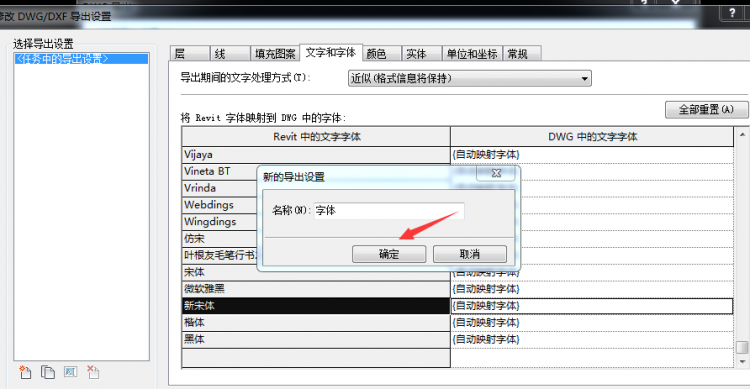
Task: Click DWG font cell for 微软雅黑
Action: point(592,289)
